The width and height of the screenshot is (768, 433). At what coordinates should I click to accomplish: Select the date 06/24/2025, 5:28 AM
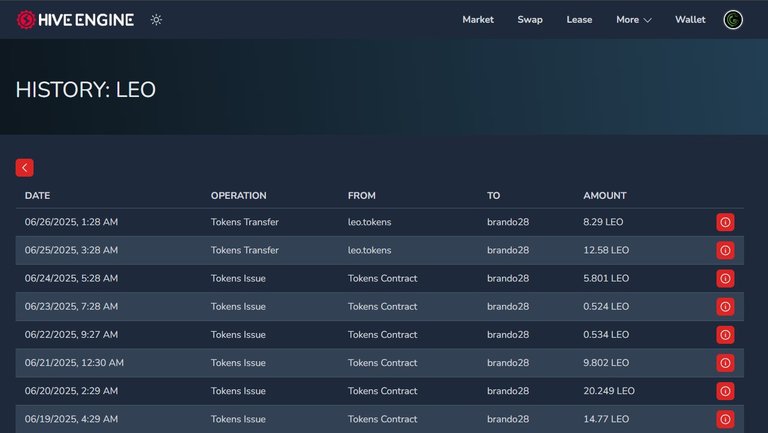tap(71, 278)
